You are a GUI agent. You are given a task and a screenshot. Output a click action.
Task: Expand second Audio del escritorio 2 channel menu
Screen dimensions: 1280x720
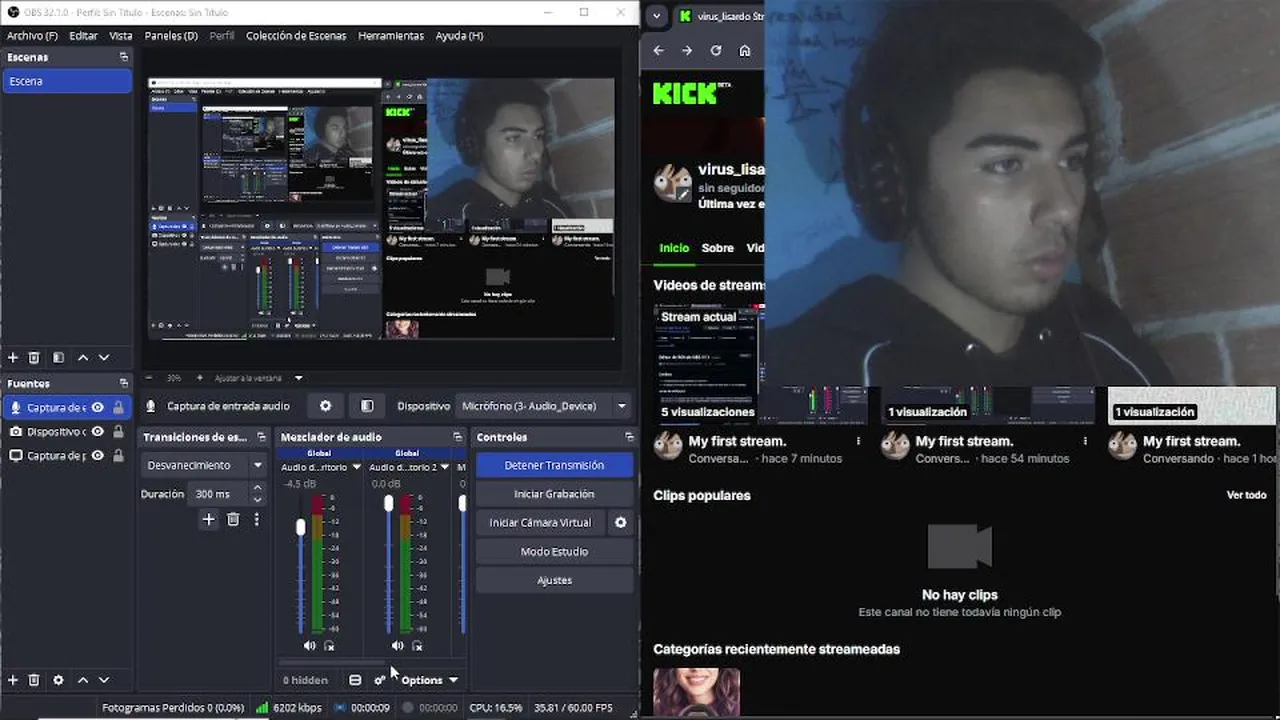(445, 467)
